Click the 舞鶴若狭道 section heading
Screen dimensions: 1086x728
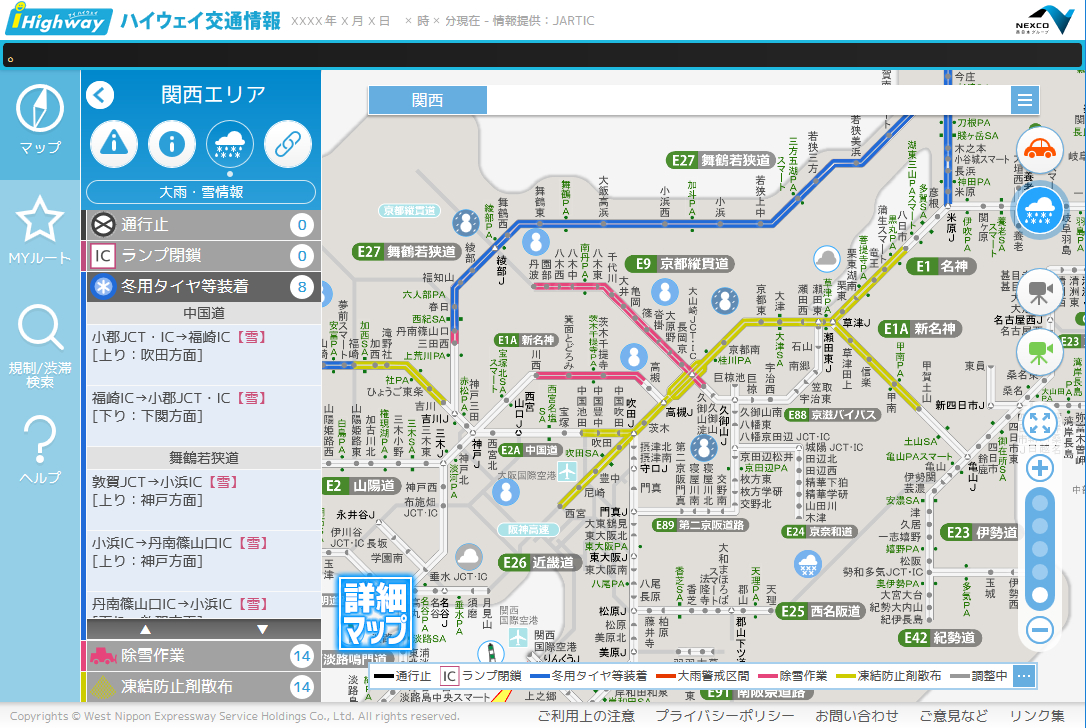(x=204, y=458)
